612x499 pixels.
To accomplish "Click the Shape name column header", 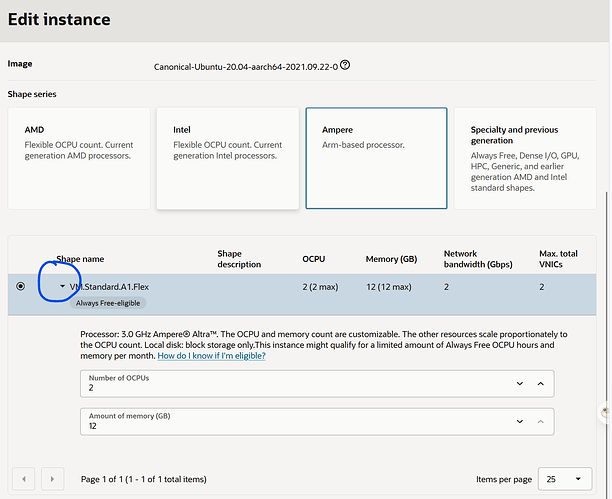I will (x=80, y=259).
